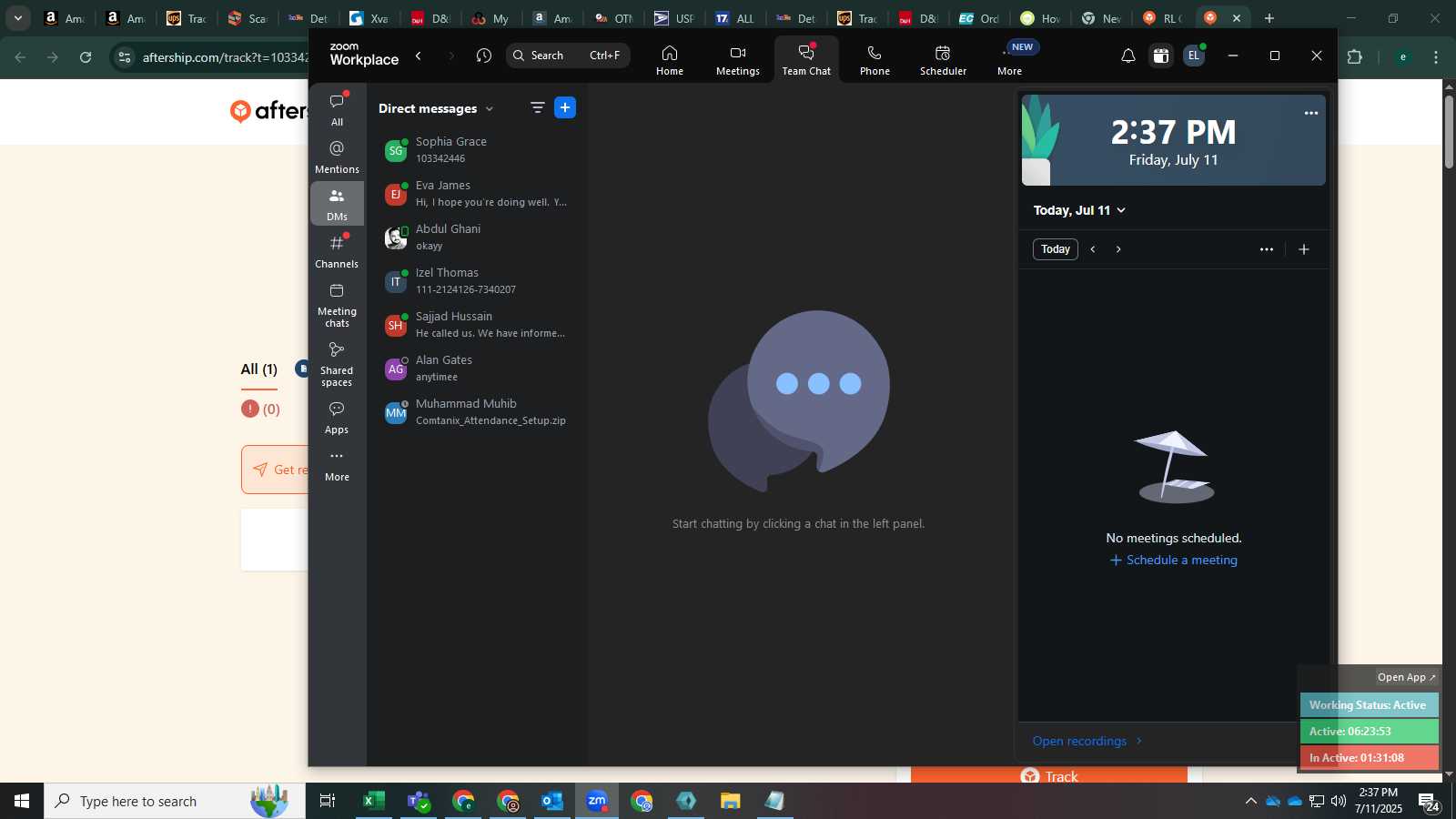Go to previous day in calendar
The image size is (1456, 819).
pos(1093,249)
